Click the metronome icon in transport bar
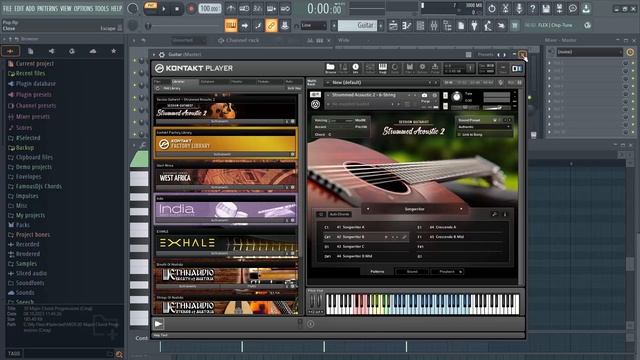Viewport: 640px width, 360px height. (231, 9)
